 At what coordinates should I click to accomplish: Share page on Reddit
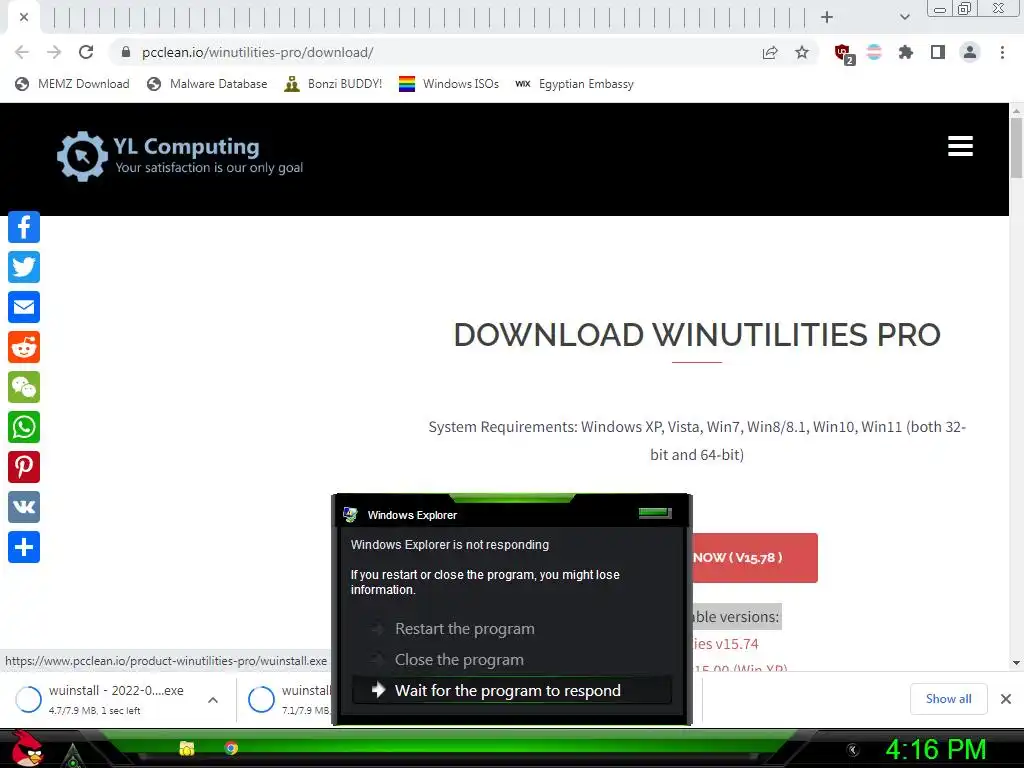click(24, 347)
